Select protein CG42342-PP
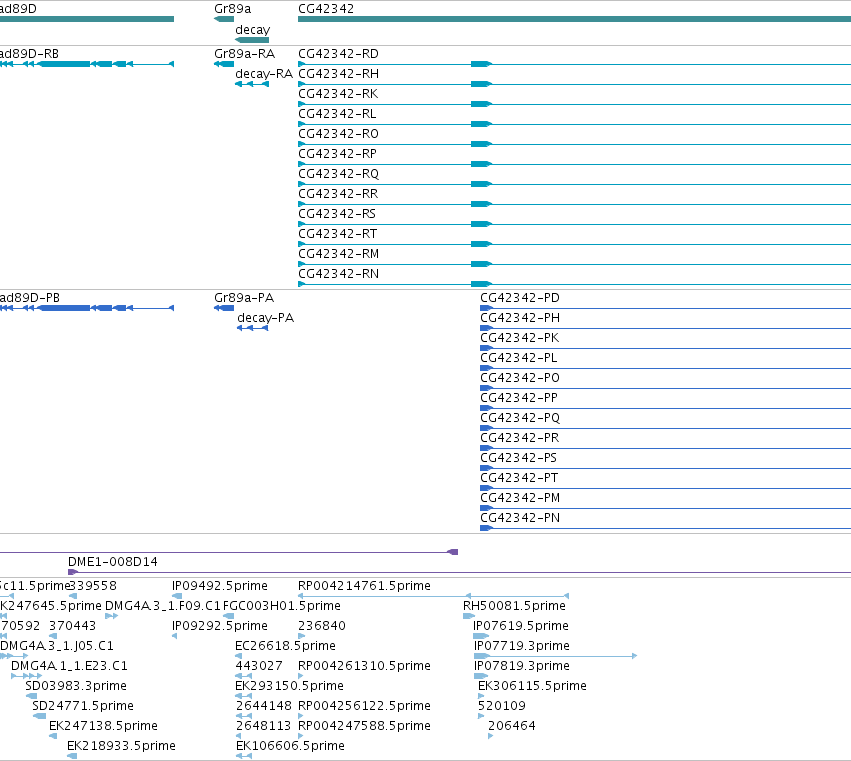 519,398
